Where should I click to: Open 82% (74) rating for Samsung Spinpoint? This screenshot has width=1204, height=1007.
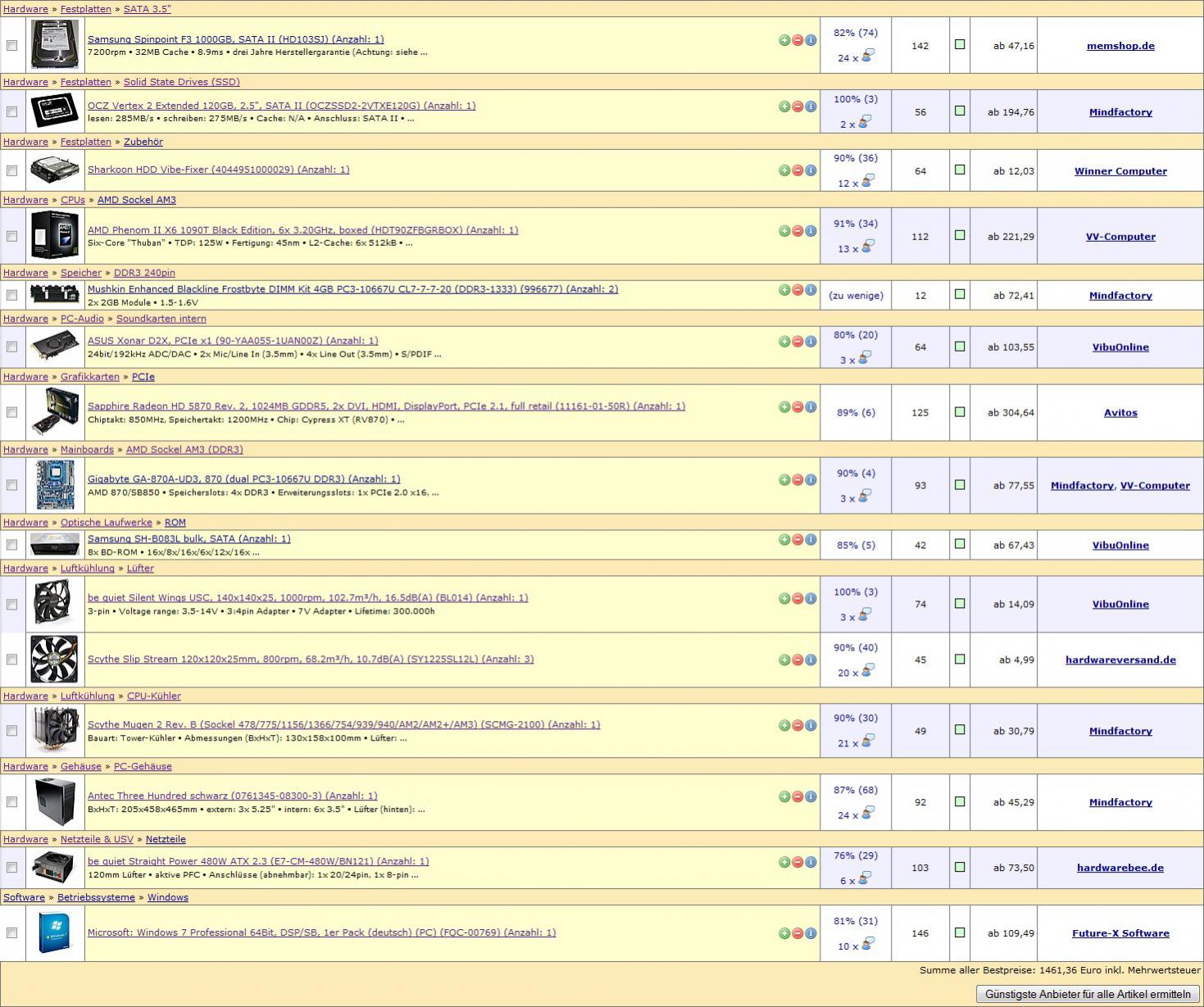coord(856,33)
